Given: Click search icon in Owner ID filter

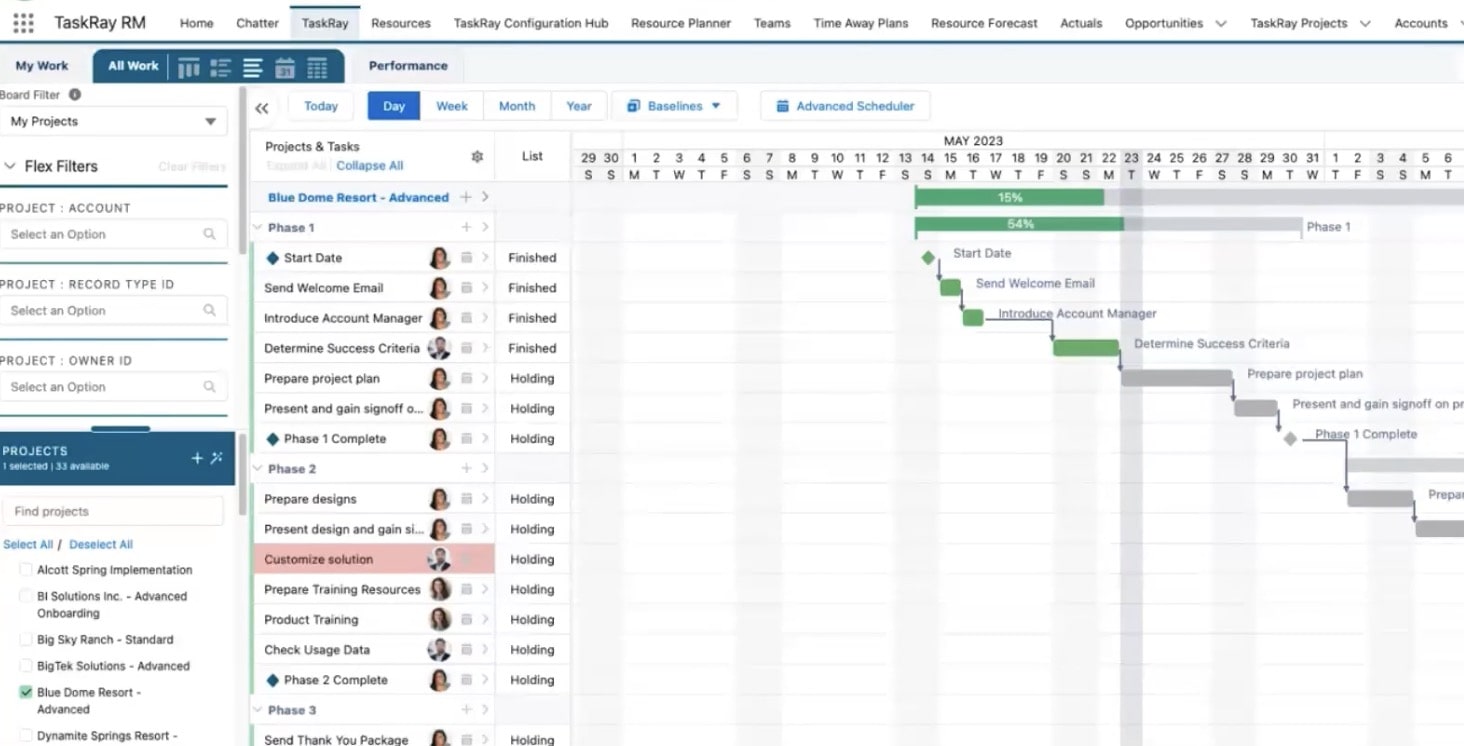Looking at the screenshot, I should (209, 387).
